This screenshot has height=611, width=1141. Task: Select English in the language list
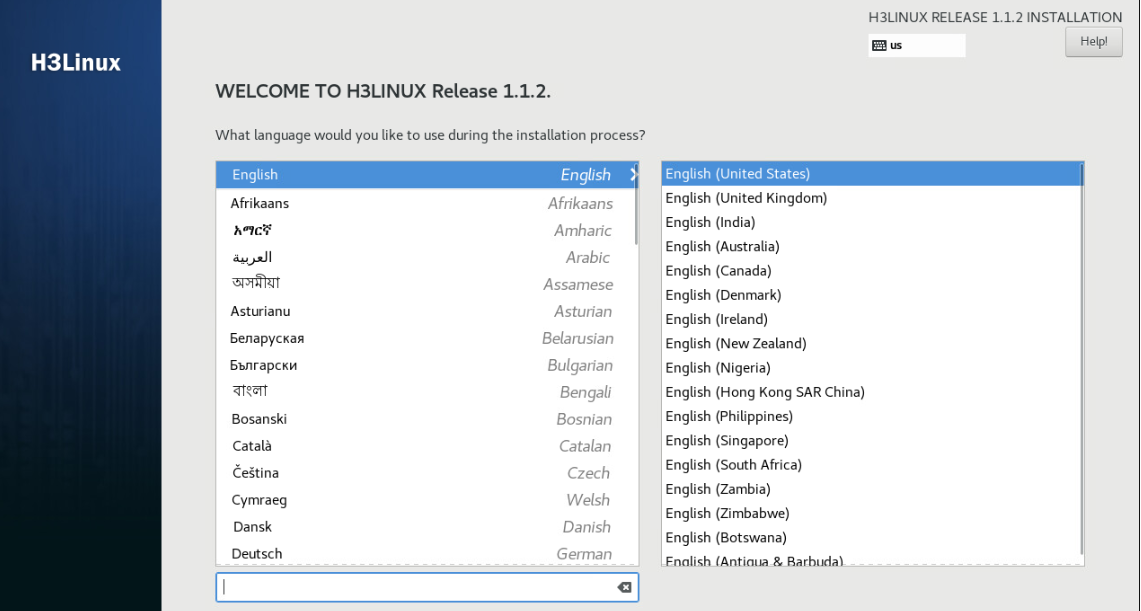click(427, 175)
